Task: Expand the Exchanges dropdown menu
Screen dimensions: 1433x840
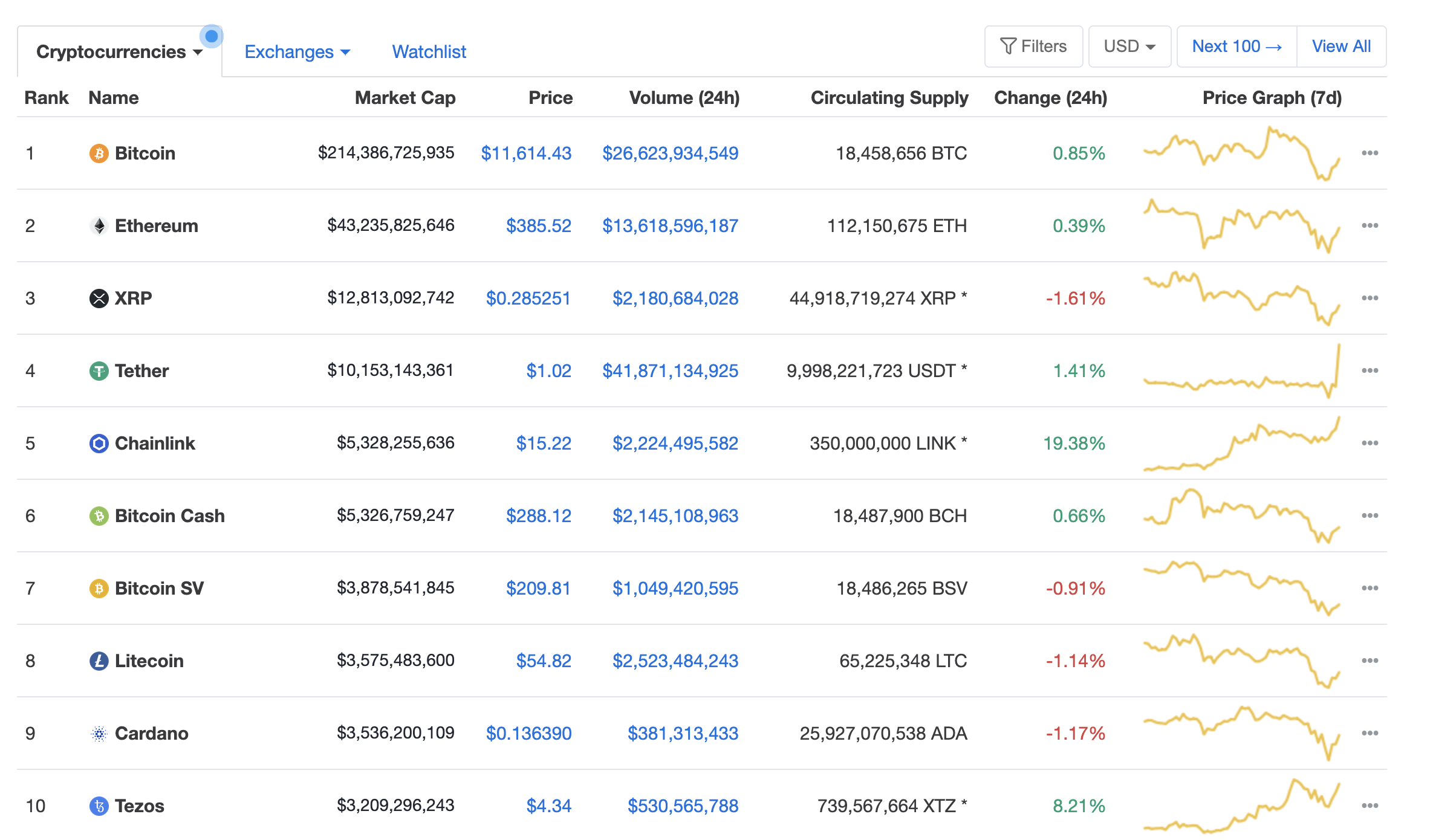Action: point(297,52)
